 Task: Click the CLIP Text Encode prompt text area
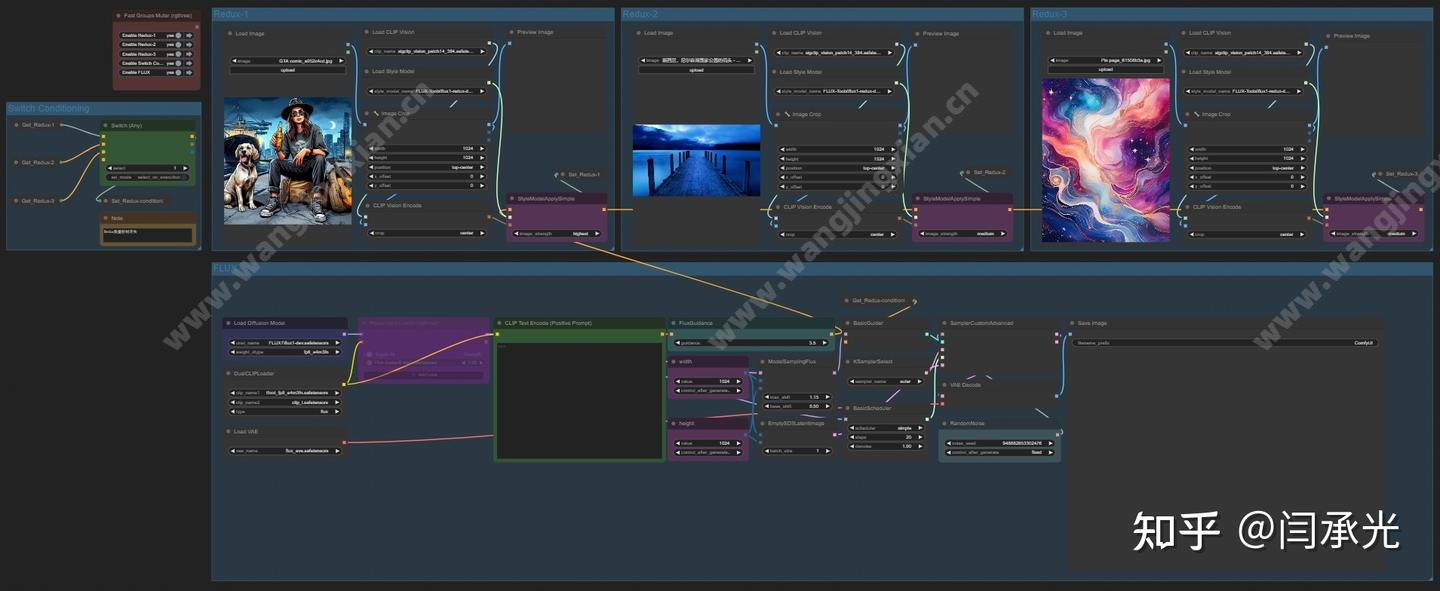pos(579,400)
